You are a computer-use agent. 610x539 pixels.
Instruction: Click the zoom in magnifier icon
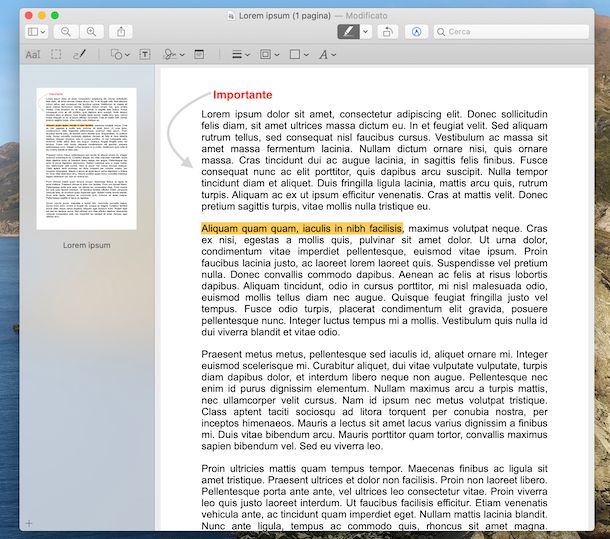(91, 32)
